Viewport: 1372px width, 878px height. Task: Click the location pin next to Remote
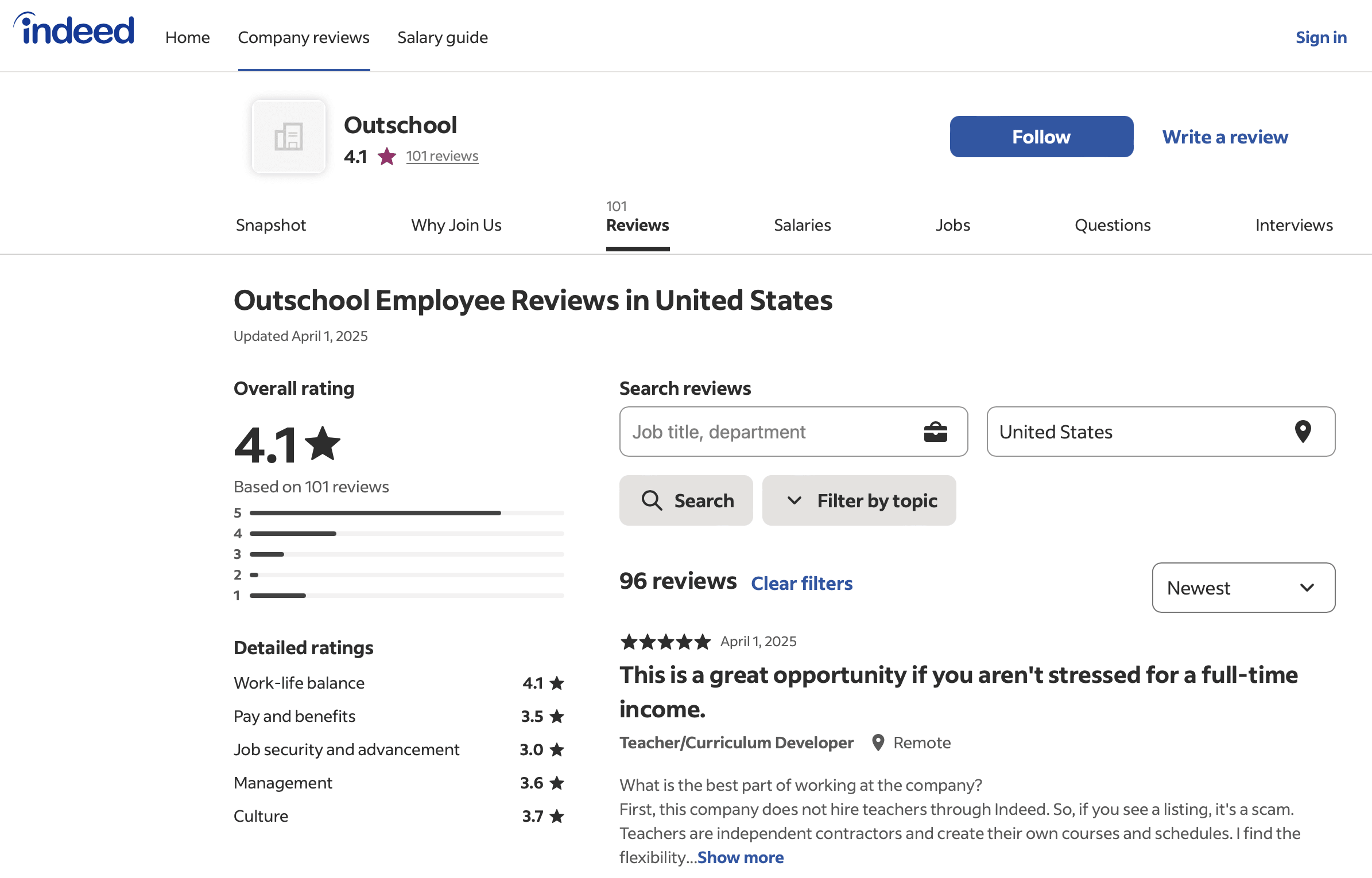[877, 742]
